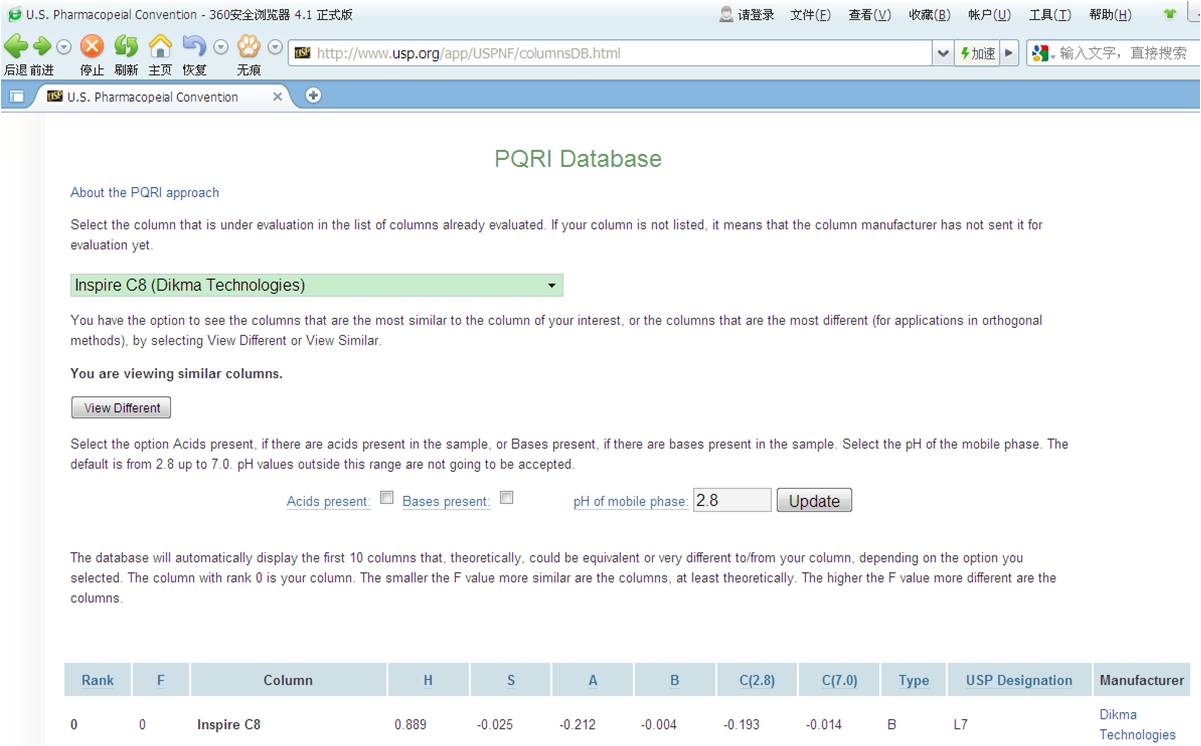
Task: Click the USP favicon in the address bar
Action: pos(302,53)
